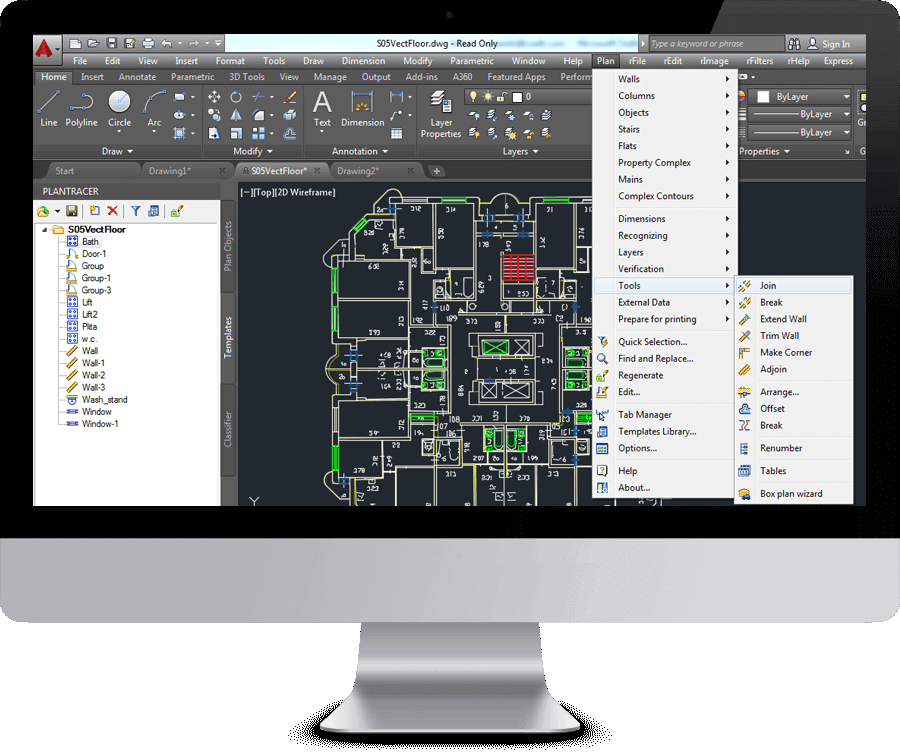
Task: Click the red delete icon in PLANTRACER
Action: click(x=112, y=211)
